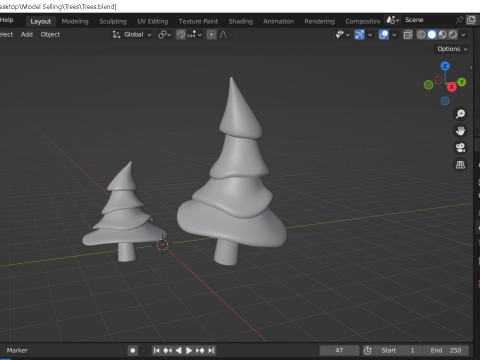Switch to Layout workspace tab

coord(41,21)
